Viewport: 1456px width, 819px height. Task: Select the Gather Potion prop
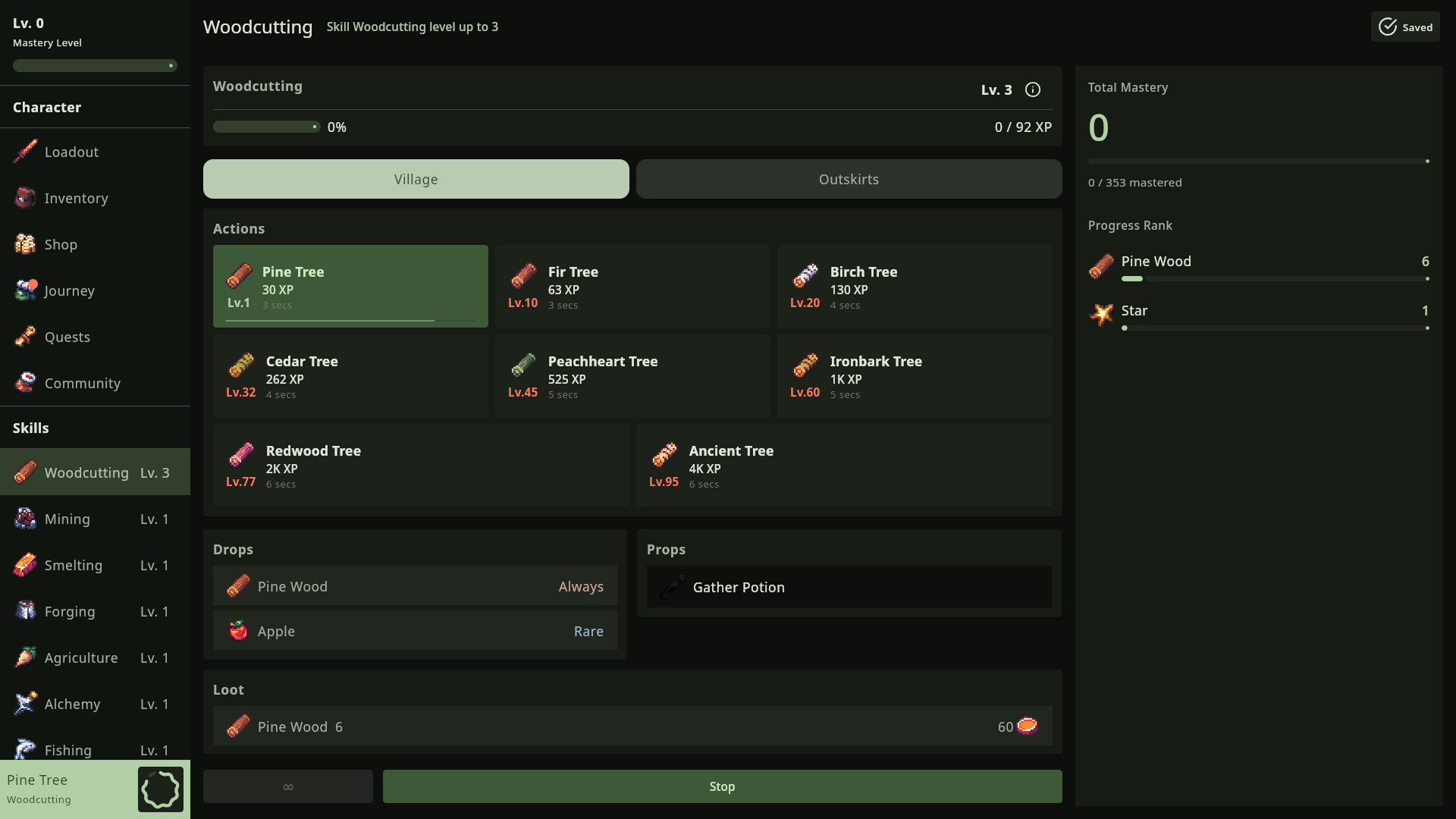[x=848, y=586]
